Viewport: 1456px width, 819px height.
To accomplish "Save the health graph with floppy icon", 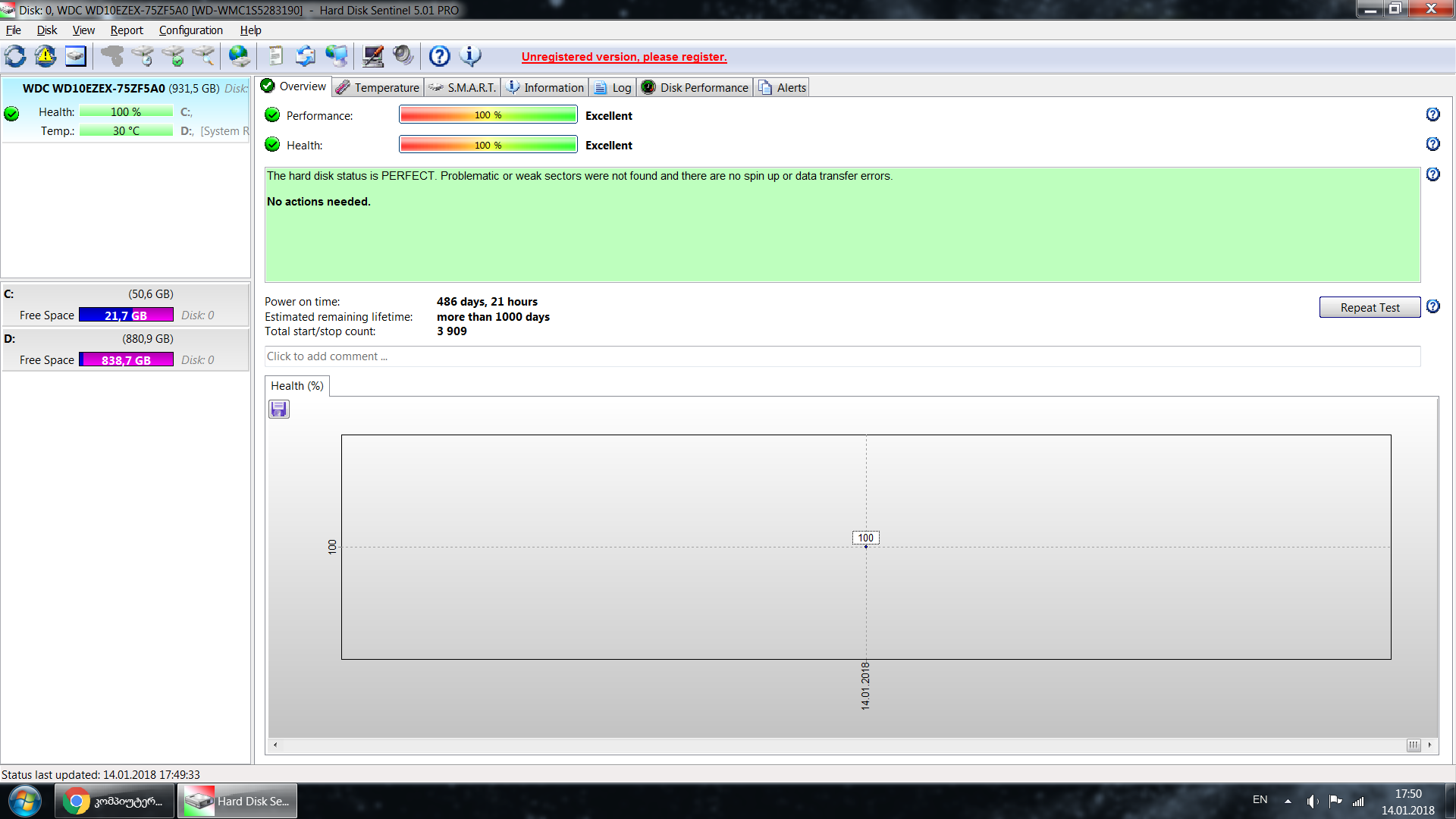I will coord(279,409).
